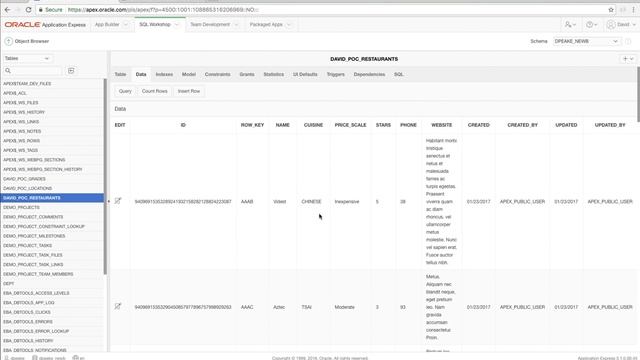Click the page vertical scrollbar on the right
640x360 pixels.
tap(638, 94)
